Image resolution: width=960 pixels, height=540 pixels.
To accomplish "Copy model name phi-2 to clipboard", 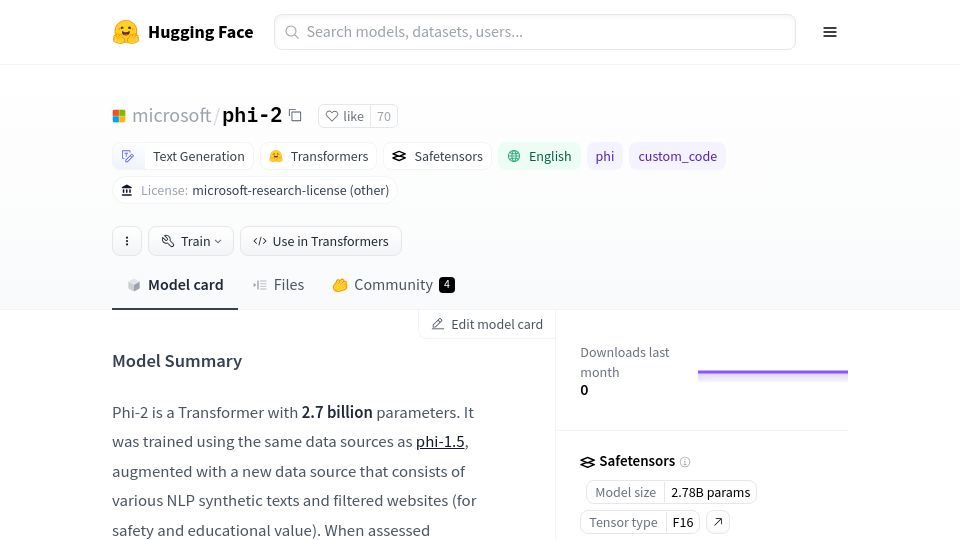I will [x=295, y=115].
